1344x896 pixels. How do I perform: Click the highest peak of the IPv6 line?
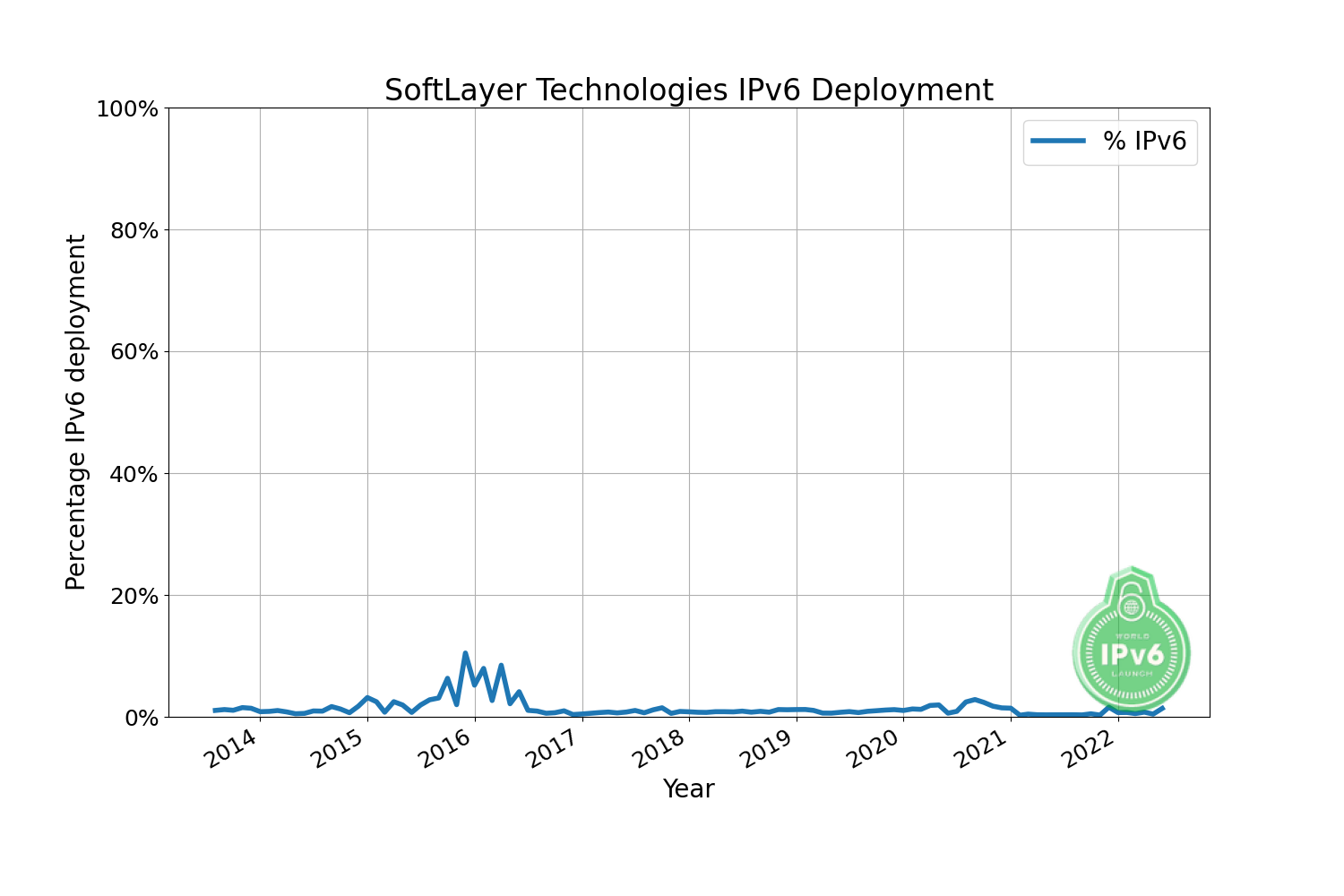coord(465,654)
